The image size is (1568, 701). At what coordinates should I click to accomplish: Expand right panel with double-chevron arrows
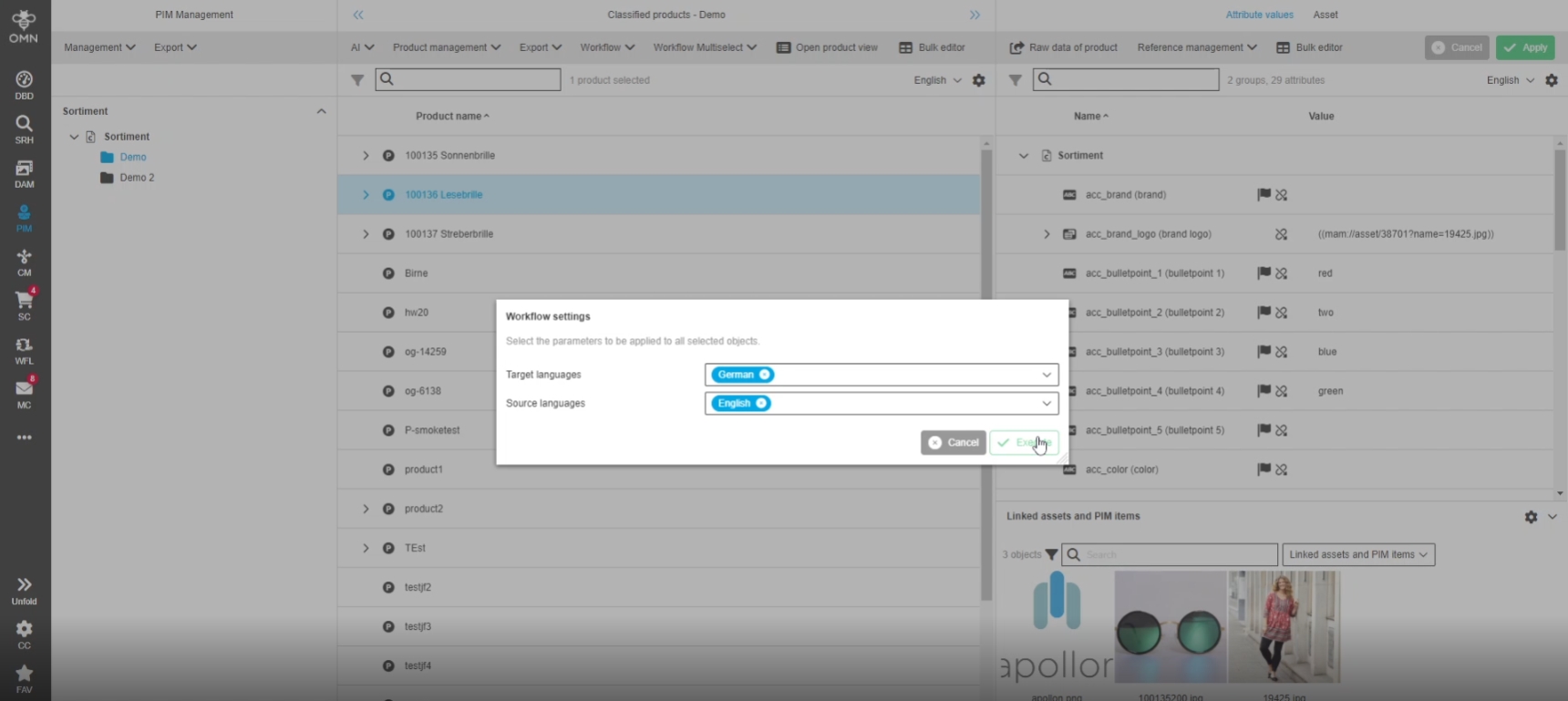coord(975,15)
